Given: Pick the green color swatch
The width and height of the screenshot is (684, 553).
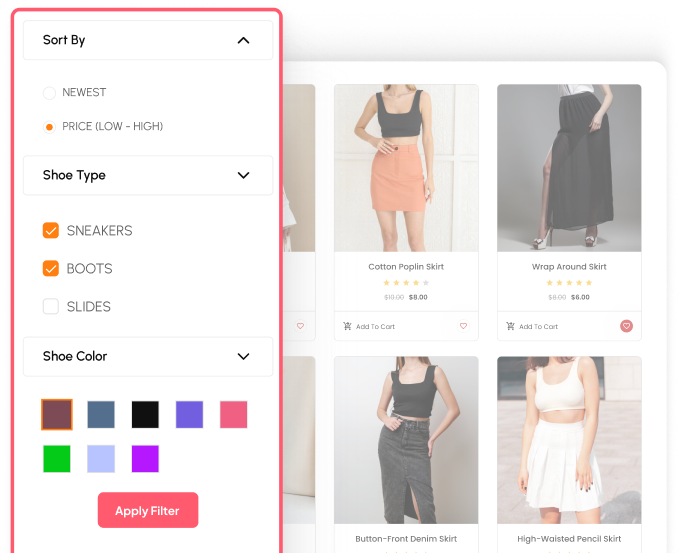Looking at the screenshot, I should [x=57, y=458].
